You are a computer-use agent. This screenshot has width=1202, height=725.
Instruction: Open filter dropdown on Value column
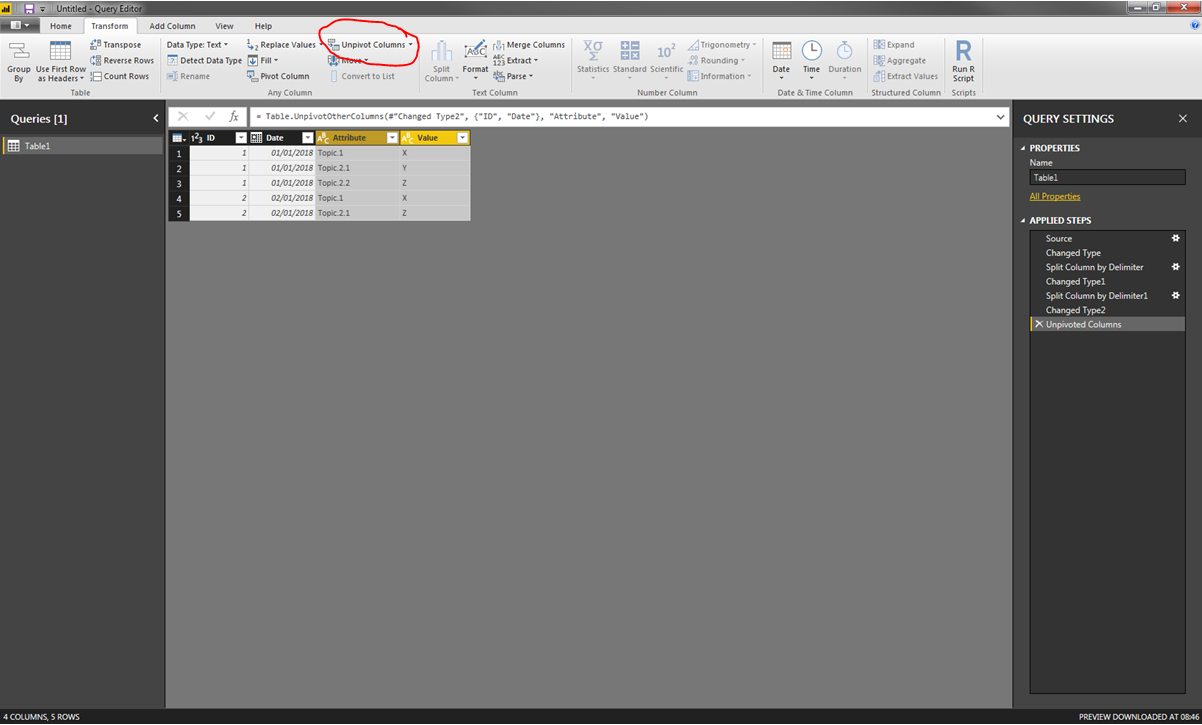click(462, 138)
